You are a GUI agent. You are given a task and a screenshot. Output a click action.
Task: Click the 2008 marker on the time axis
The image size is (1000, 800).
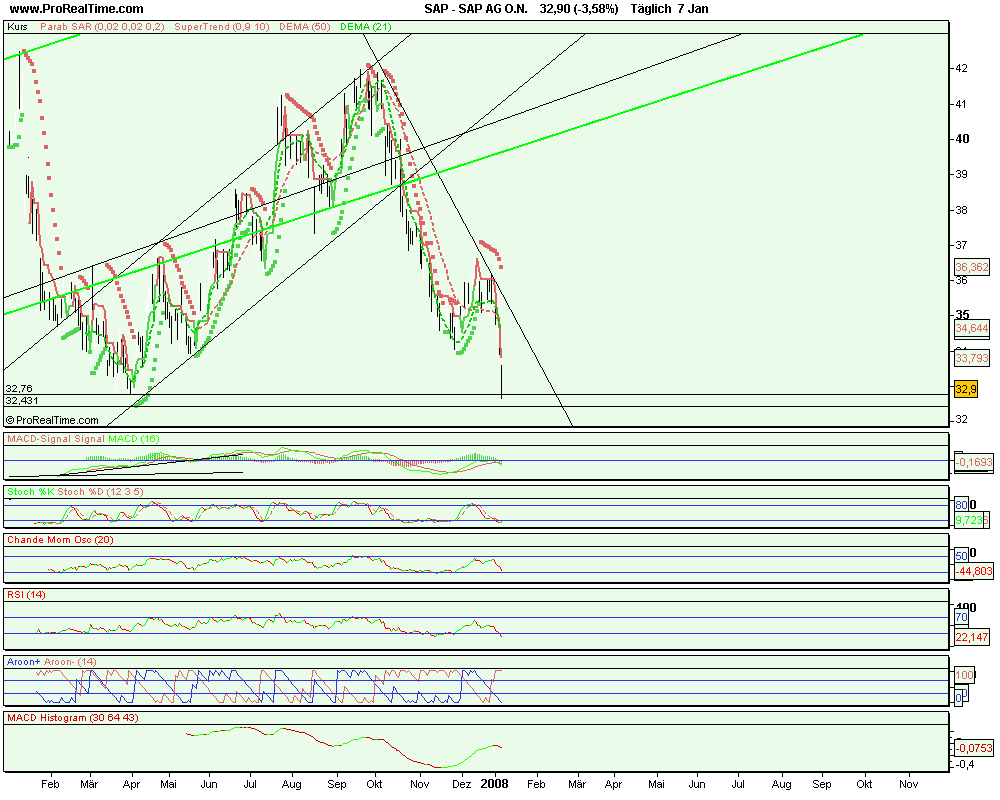pyautogui.click(x=494, y=785)
